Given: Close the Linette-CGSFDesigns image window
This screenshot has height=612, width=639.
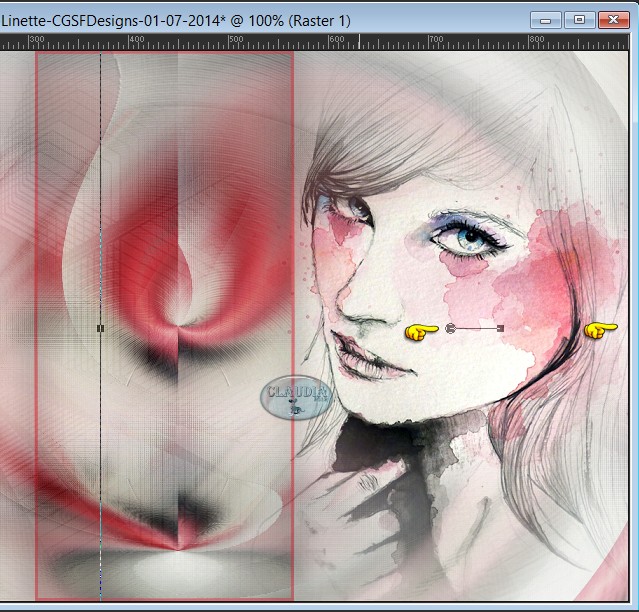Looking at the screenshot, I should tap(613, 20).
